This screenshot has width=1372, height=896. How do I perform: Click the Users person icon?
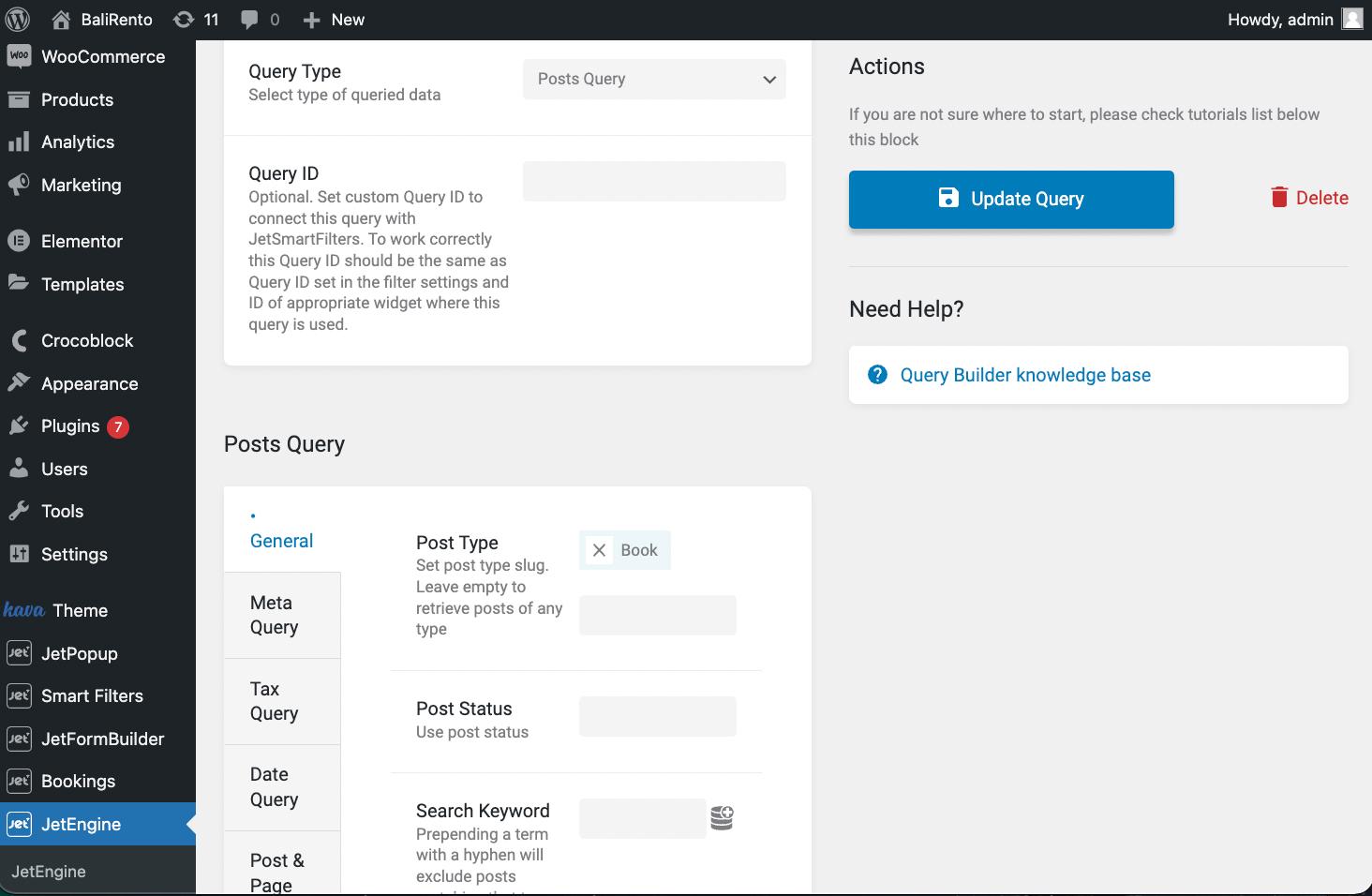[x=19, y=469]
